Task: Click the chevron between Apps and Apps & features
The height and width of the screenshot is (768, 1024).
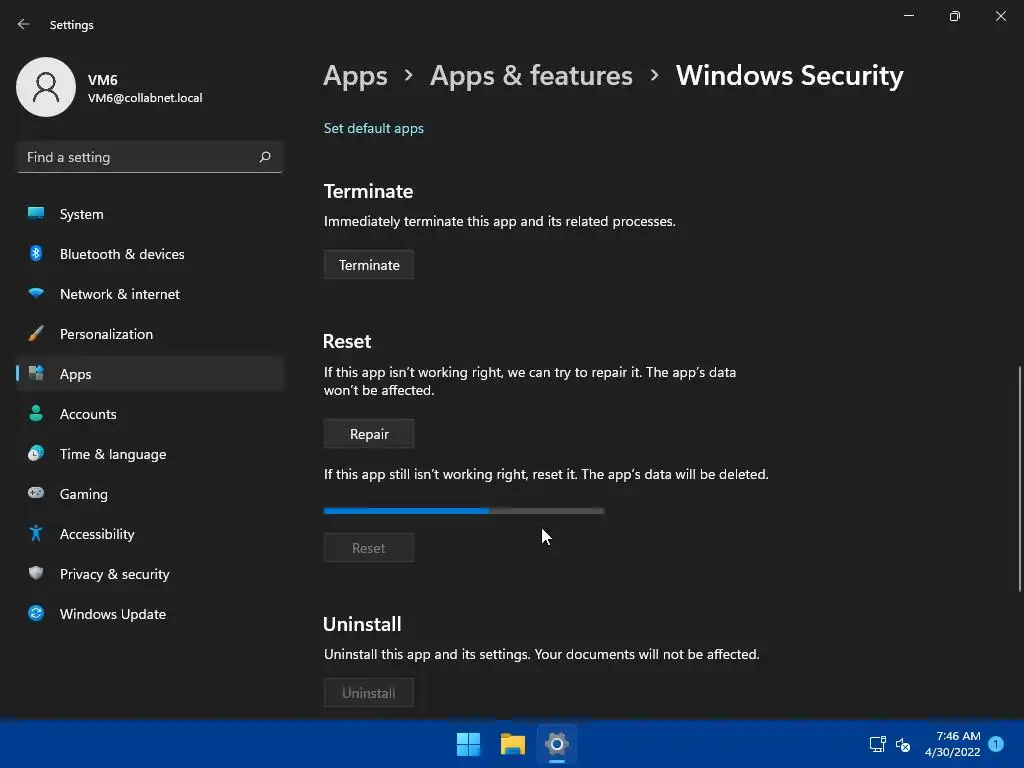Action: [409, 76]
